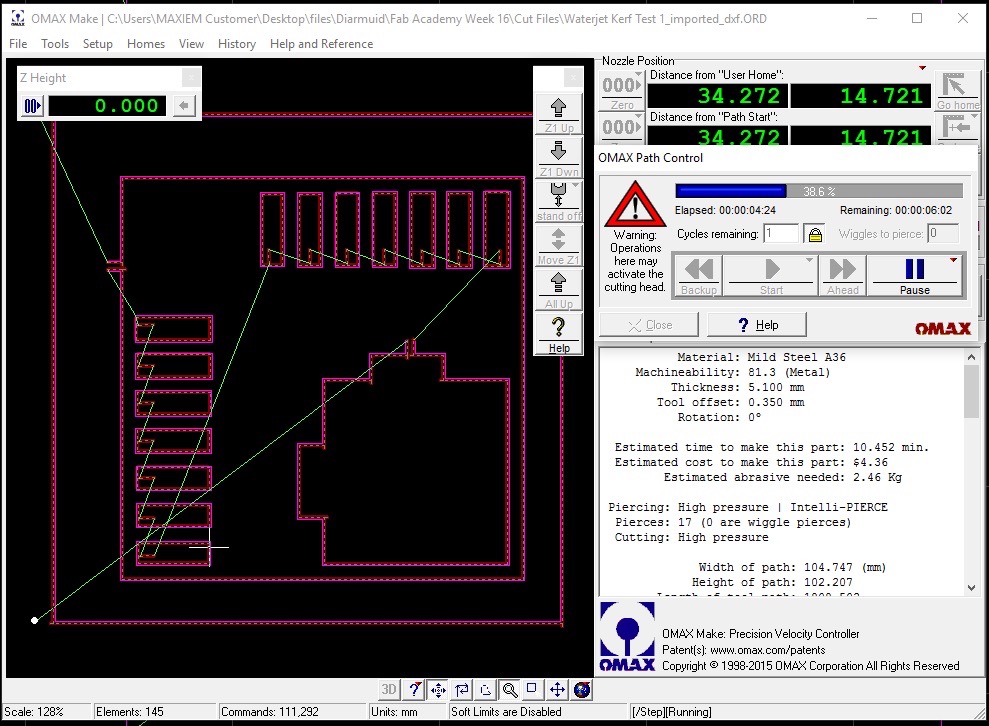Toggle the Cycles remaining lock icon

tap(815, 234)
